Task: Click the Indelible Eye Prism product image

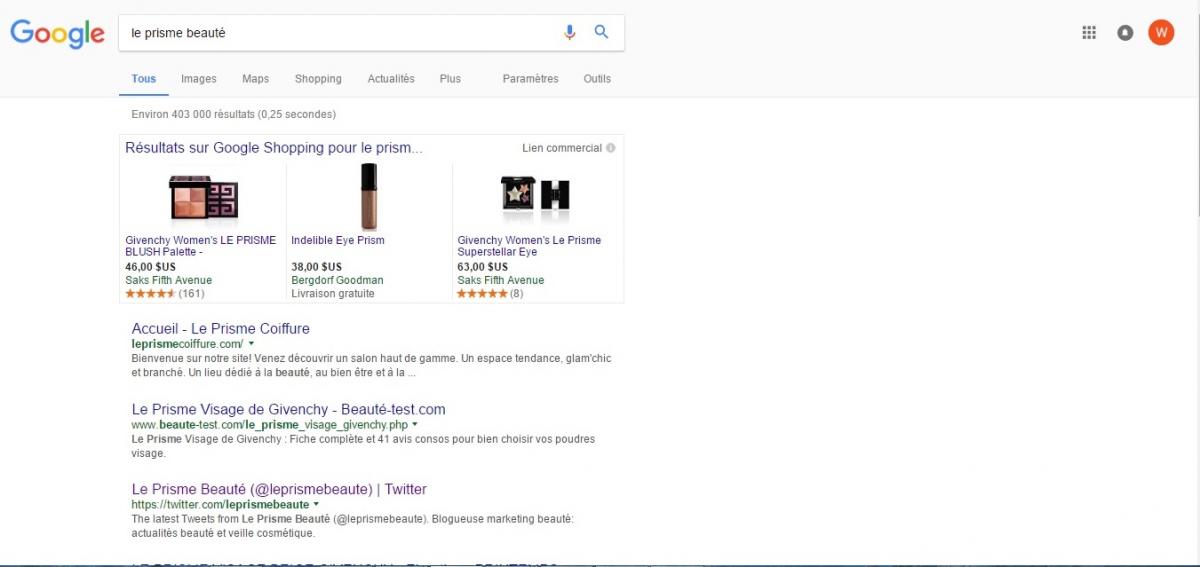Action: (369, 197)
